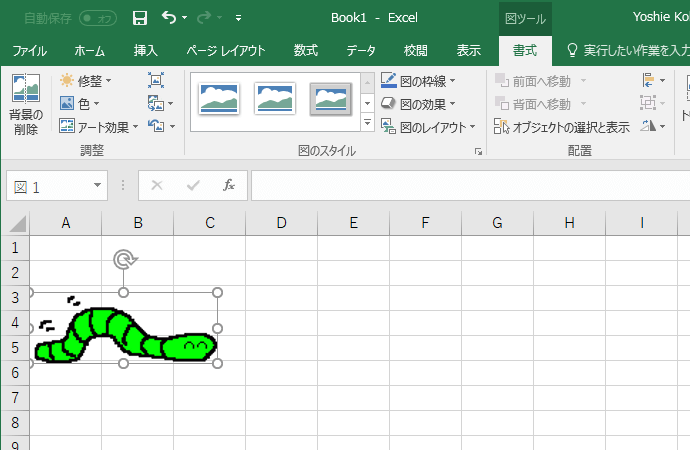Expand the 修整 corrections dropdown
The height and width of the screenshot is (450, 690).
point(85,80)
